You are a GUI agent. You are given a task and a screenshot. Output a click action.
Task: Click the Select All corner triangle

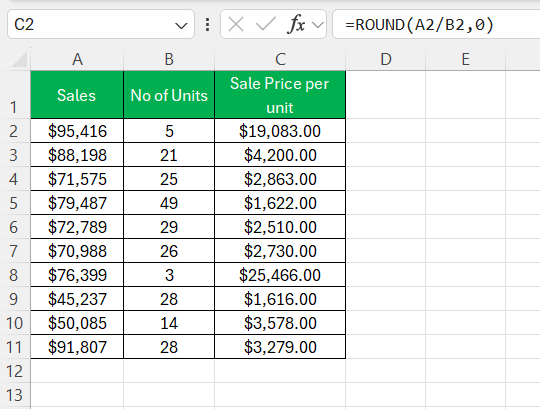[19, 59]
